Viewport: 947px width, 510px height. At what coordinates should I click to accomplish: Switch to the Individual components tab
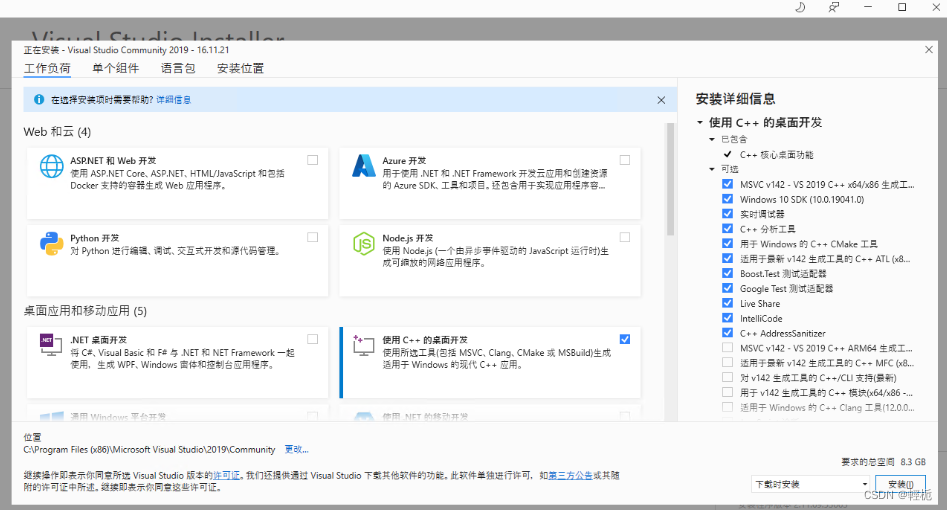pyautogui.click(x=115, y=68)
